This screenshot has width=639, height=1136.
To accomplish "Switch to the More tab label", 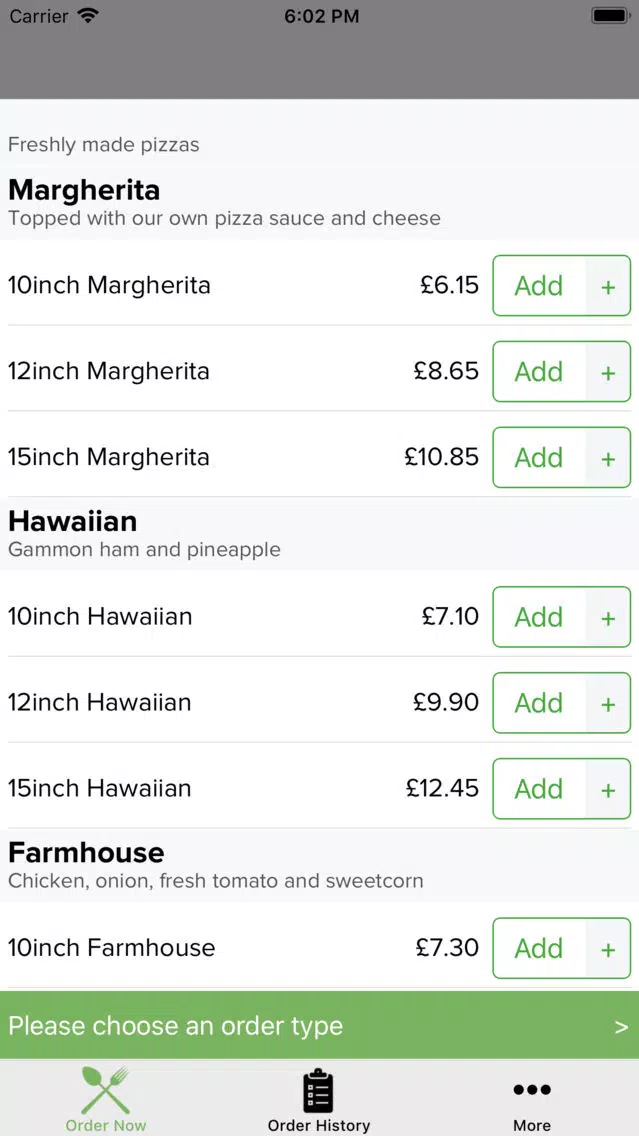I will coord(532,1125).
